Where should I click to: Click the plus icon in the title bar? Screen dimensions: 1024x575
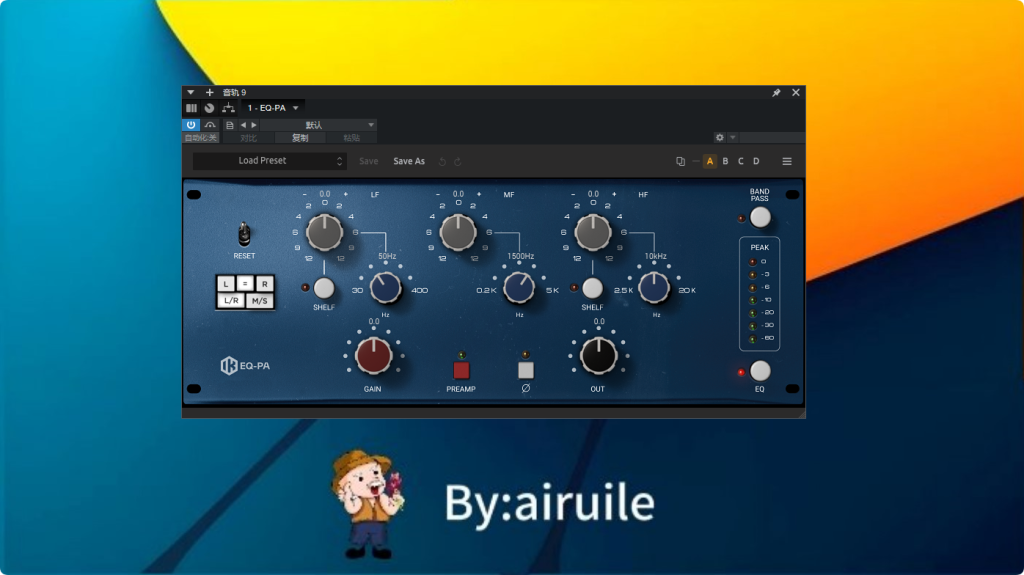(210, 93)
